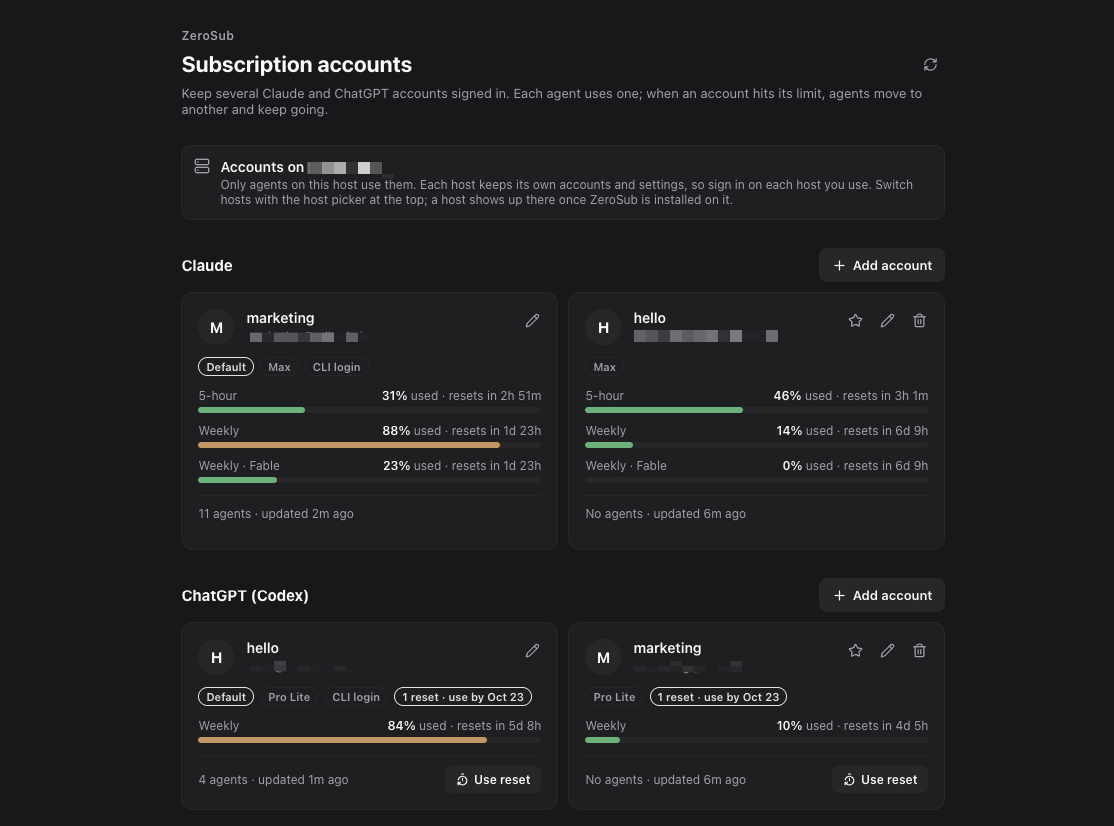This screenshot has height=826, width=1114.
Task: Click the Default badge on Claude marketing
Action: (226, 367)
